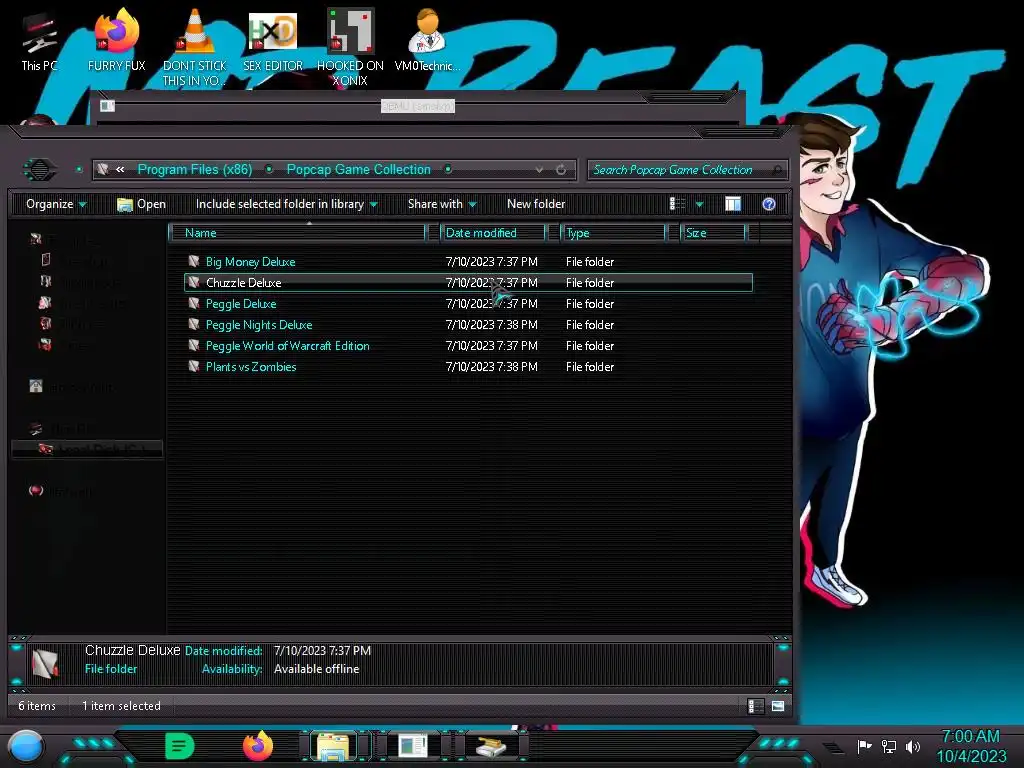
Task: Click the Big Money Deluxe folder icon
Action: (x=193, y=261)
